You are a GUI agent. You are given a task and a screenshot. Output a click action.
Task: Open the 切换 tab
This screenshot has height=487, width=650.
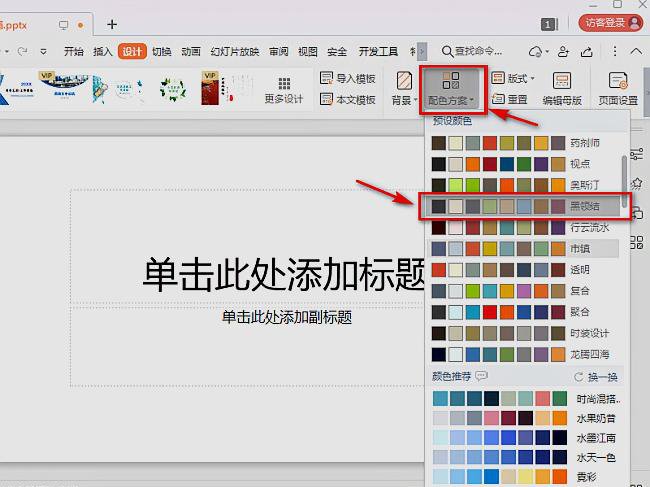(162, 51)
